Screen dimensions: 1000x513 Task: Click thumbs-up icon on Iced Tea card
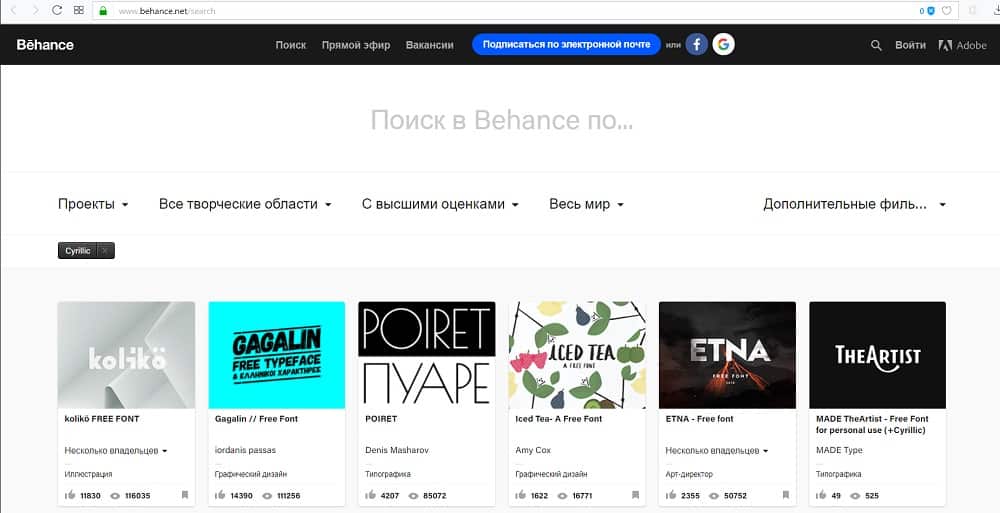tap(520, 494)
